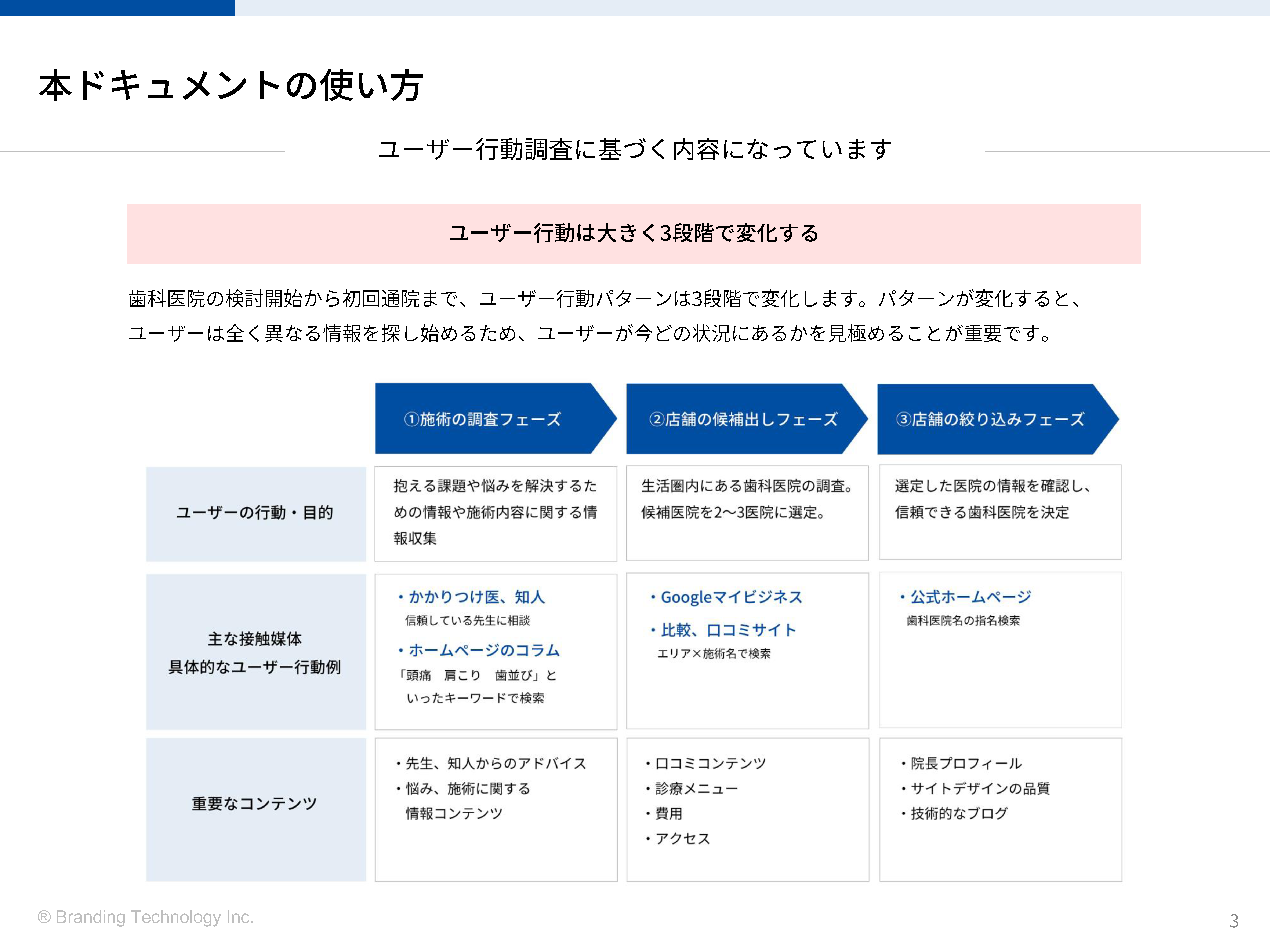Viewport: 1270px width, 952px height.
Task: Click bullet アクセス
Action: coord(678,839)
